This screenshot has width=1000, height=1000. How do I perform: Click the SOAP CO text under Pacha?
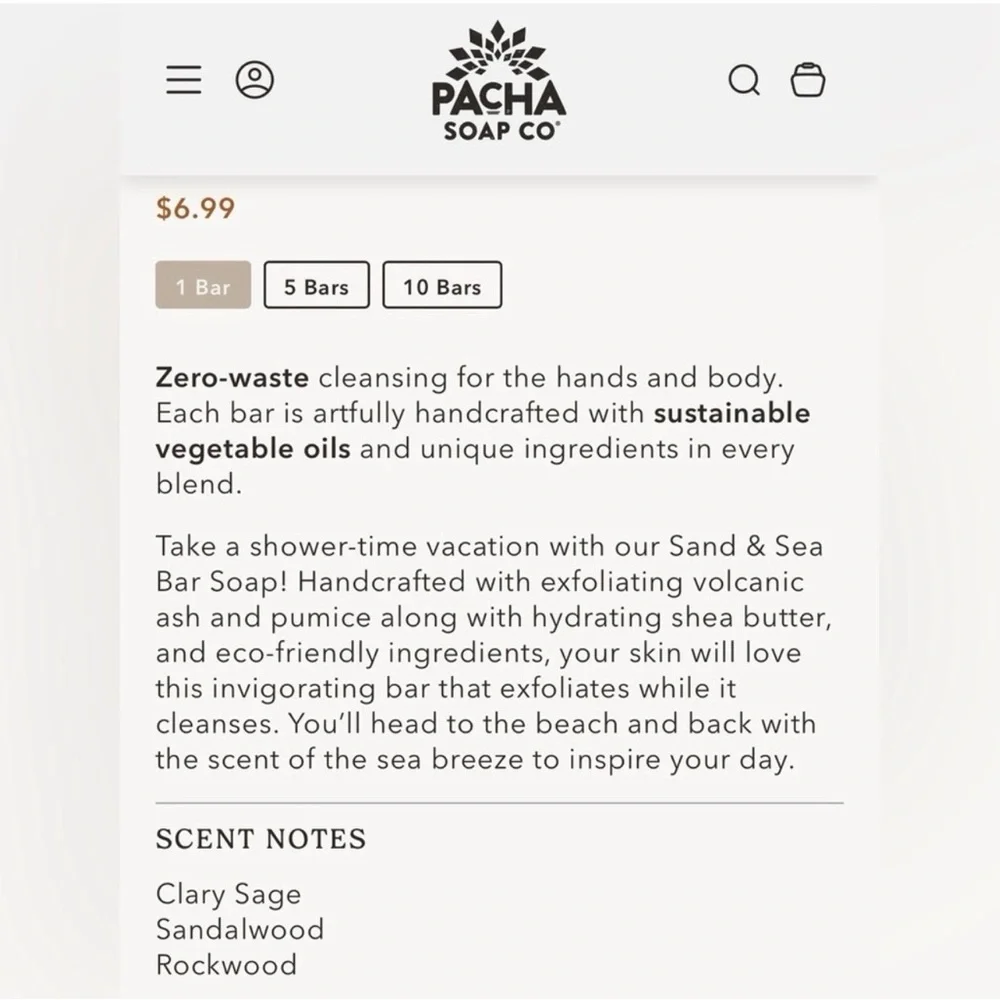click(x=498, y=131)
